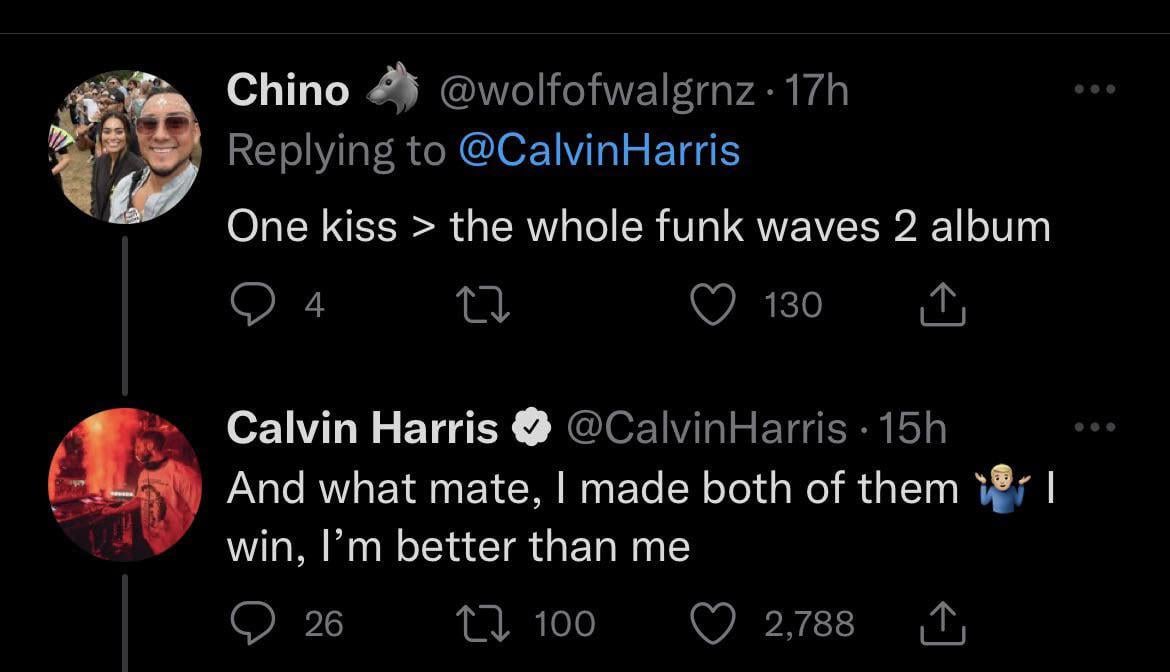Retweet Chino's tweet

pos(484,305)
